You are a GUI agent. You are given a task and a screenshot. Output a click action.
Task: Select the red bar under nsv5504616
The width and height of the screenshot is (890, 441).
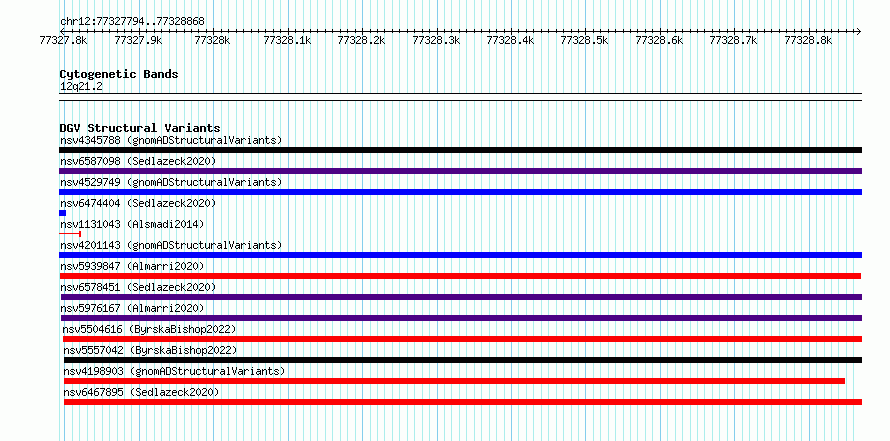[x=463, y=339]
